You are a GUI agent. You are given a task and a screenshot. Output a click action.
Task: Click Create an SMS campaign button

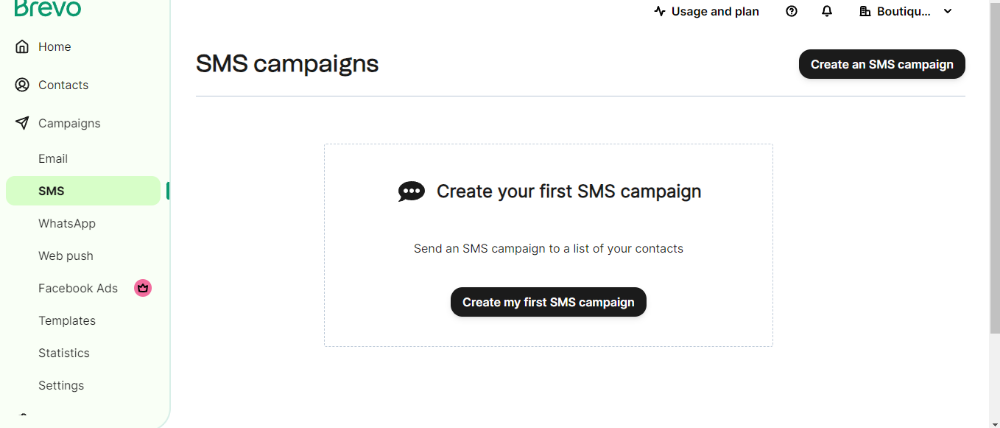(882, 64)
